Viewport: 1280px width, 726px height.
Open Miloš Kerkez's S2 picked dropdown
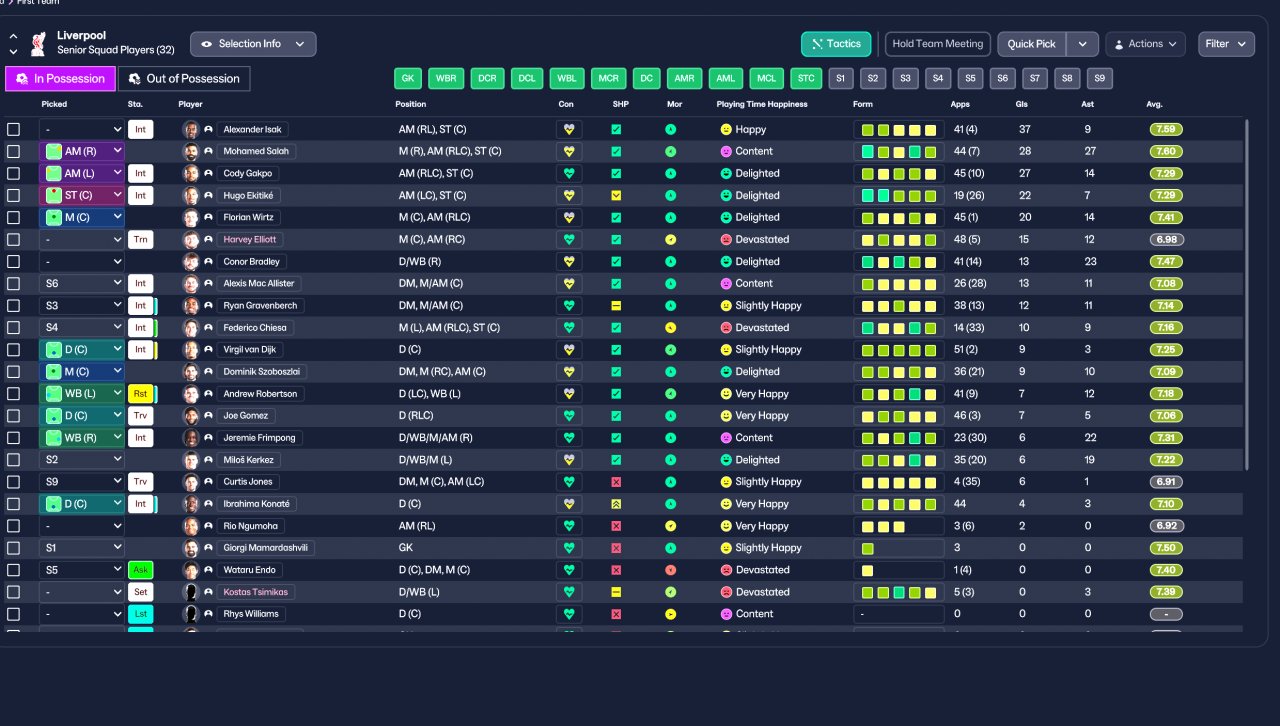point(82,459)
